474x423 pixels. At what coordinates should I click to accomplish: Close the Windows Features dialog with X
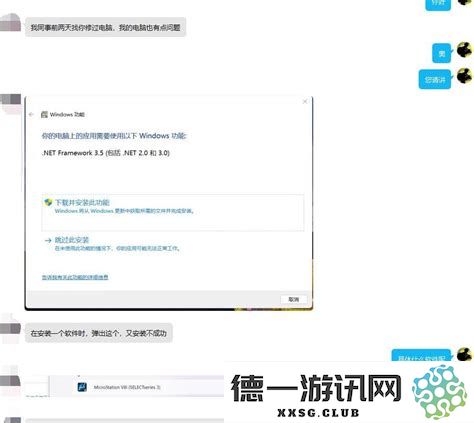click(305, 101)
